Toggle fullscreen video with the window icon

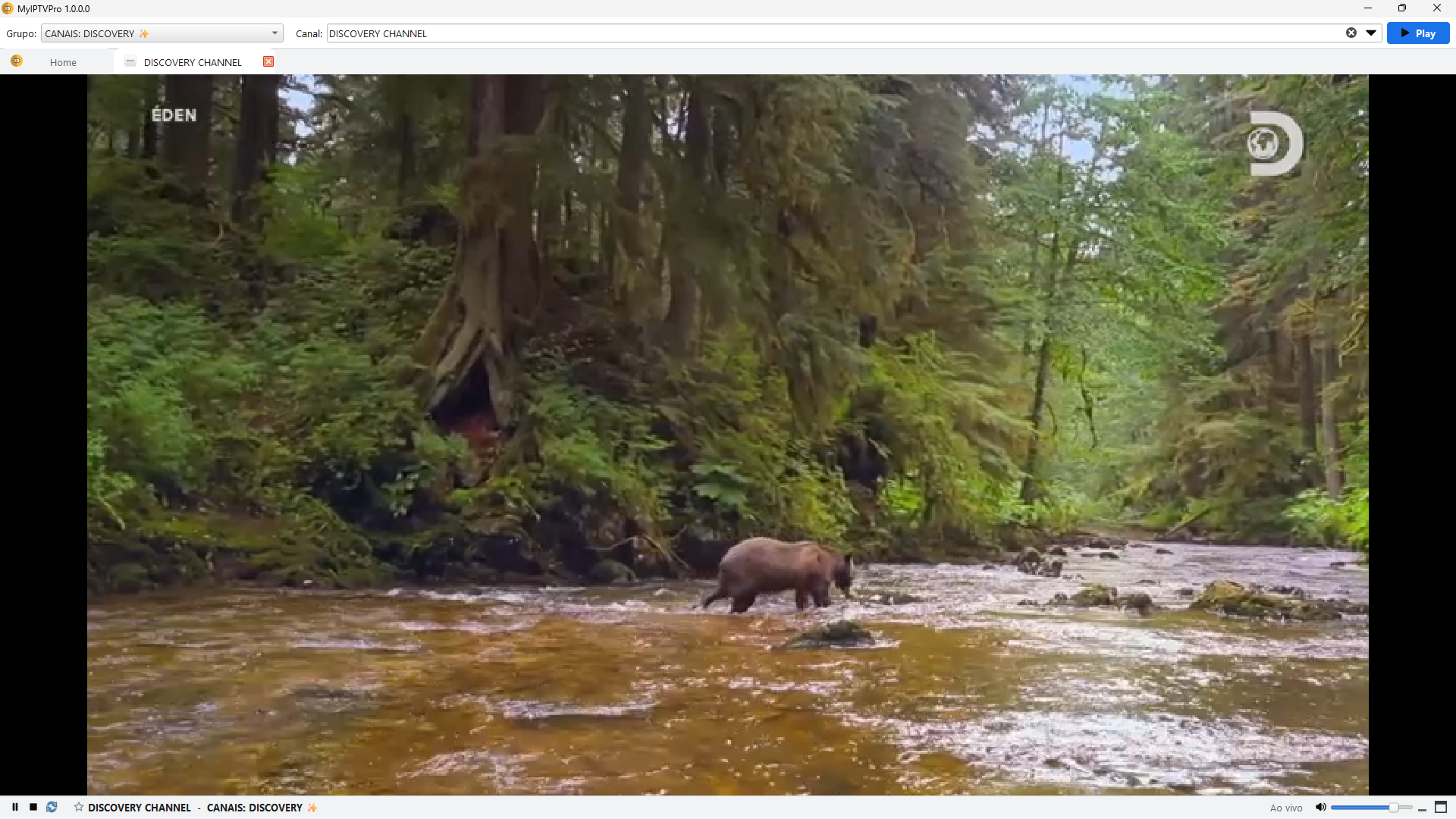(x=1441, y=807)
